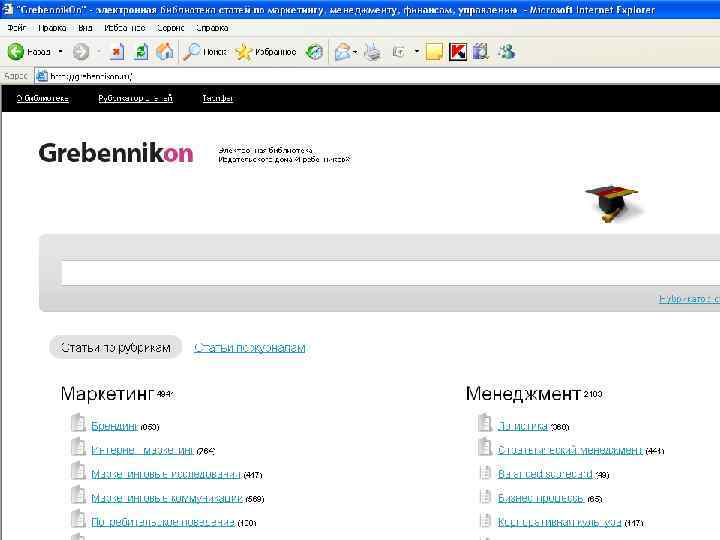Open Back button history dropdown arrow
The height and width of the screenshot is (540, 720).
point(60,52)
